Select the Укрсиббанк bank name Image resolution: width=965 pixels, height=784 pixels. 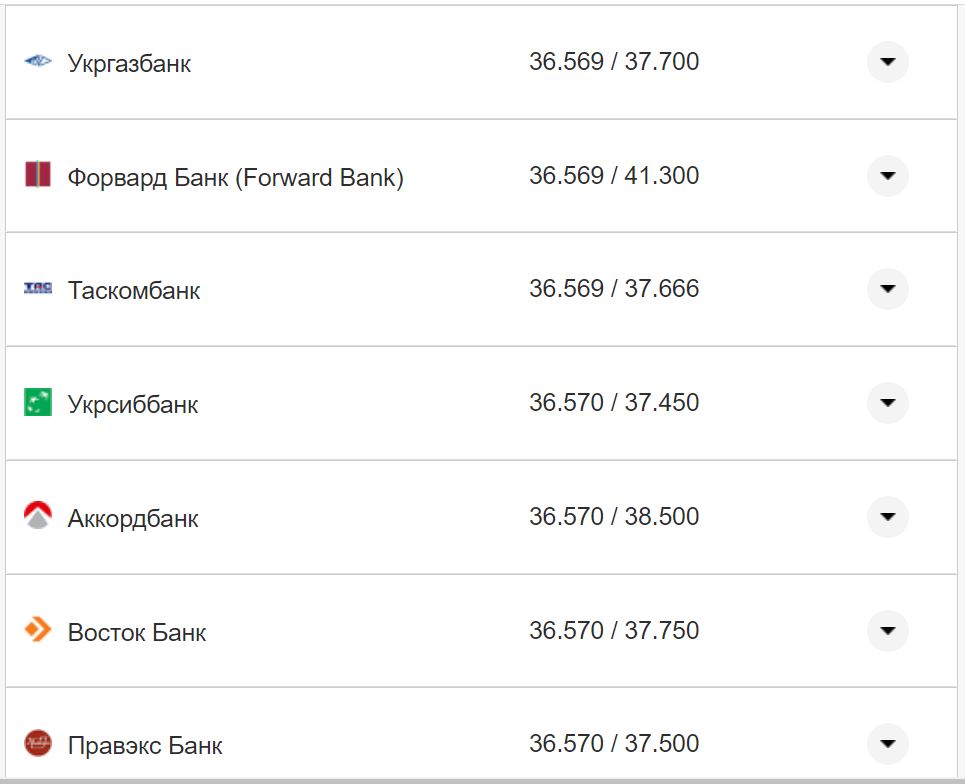[x=133, y=405]
